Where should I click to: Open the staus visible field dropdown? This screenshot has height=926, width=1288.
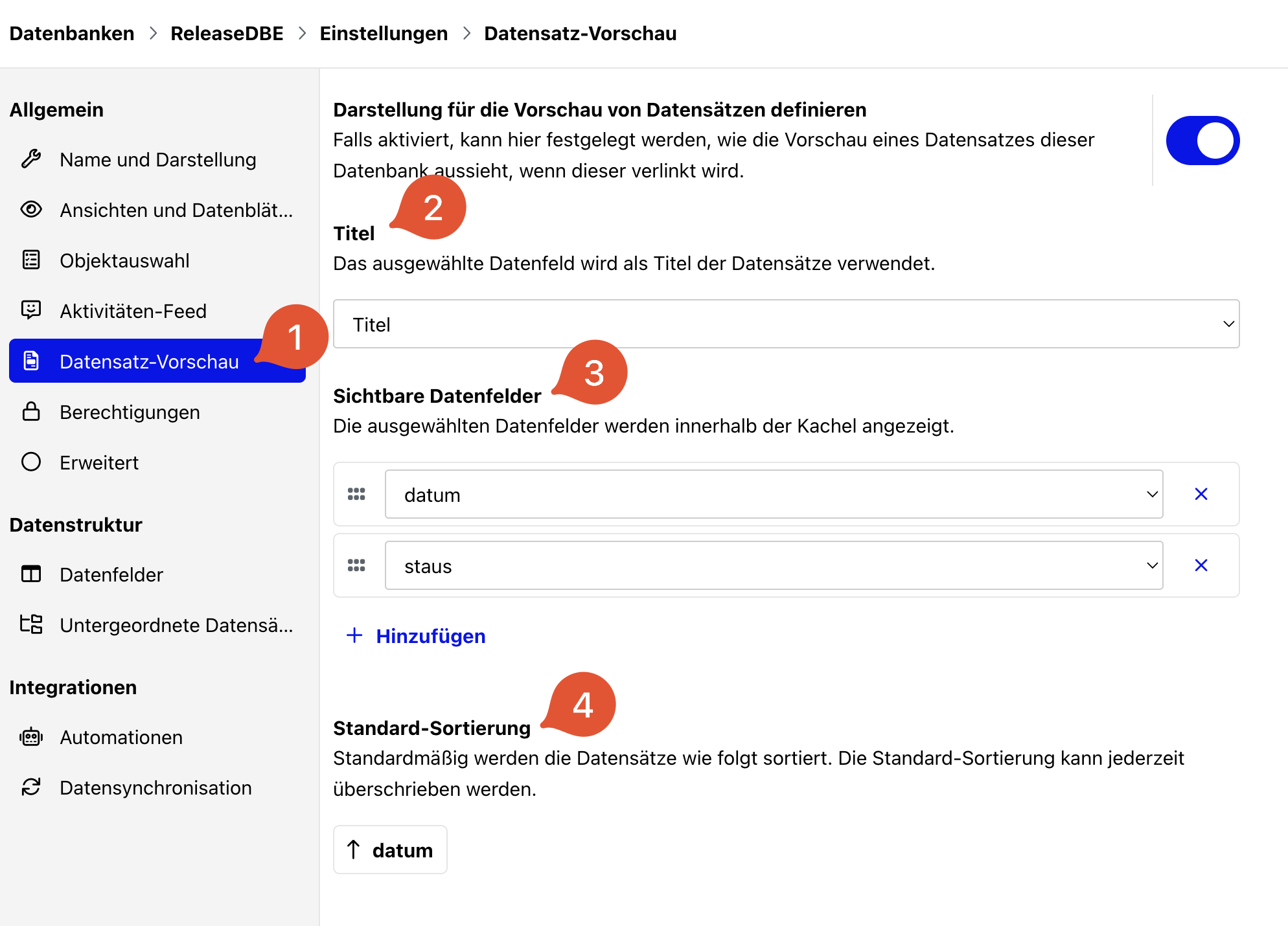coord(774,565)
